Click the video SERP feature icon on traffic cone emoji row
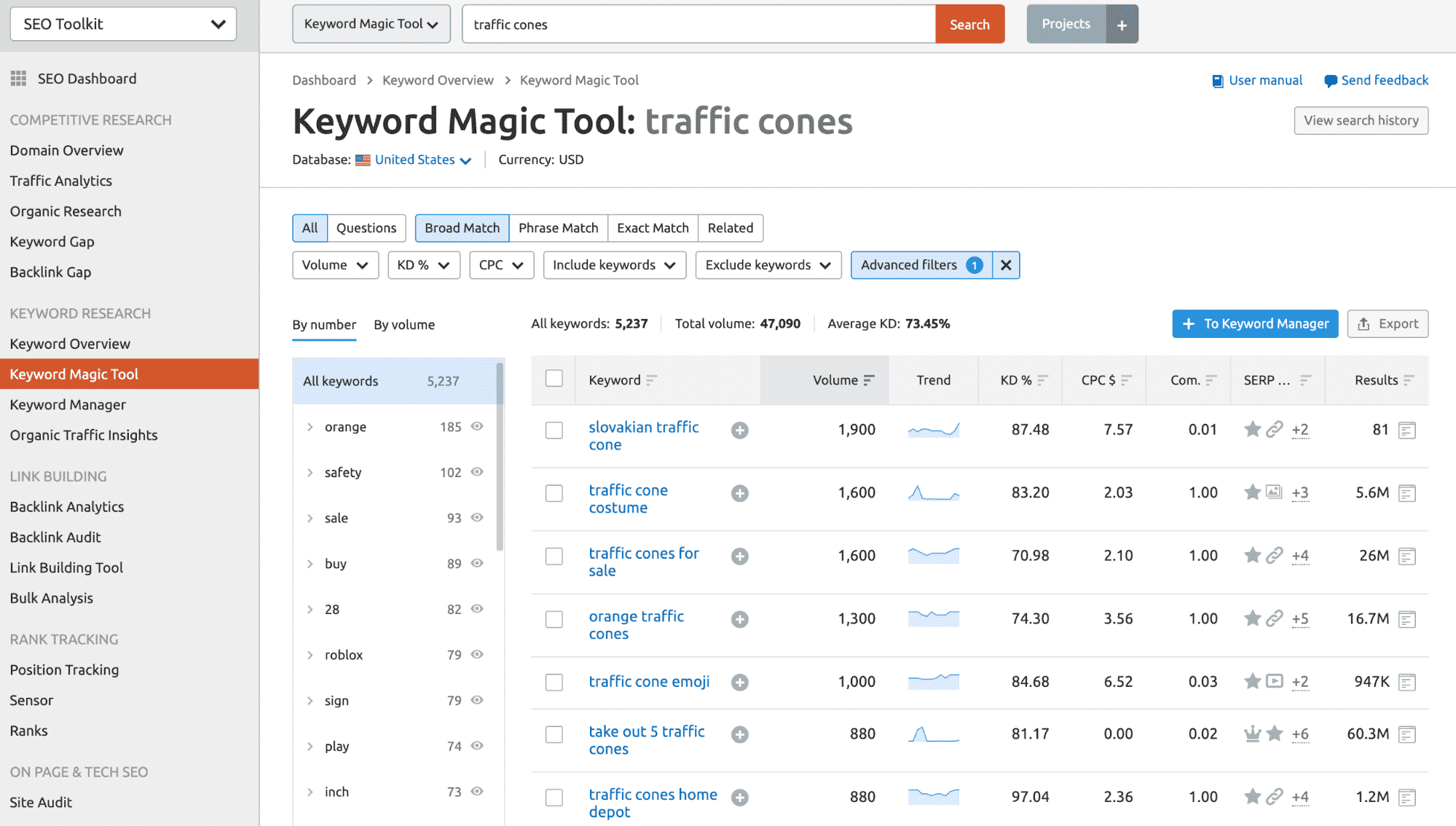 coord(1273,682)
